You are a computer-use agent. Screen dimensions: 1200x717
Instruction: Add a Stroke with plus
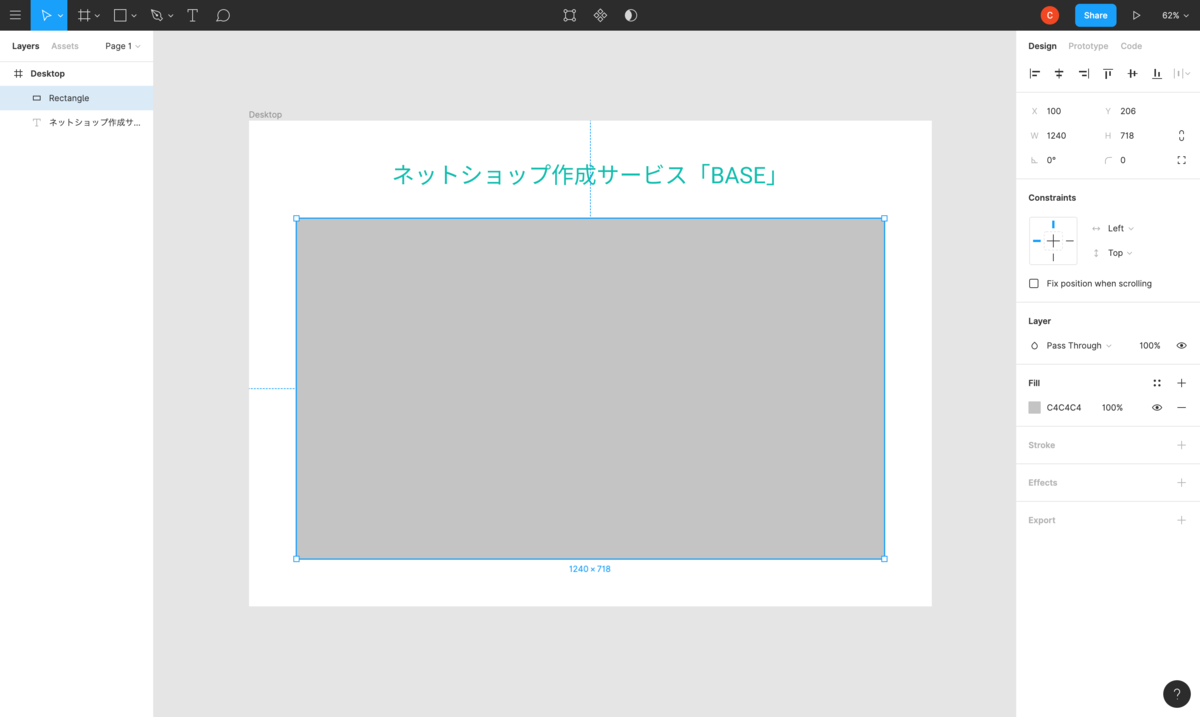(x=1181, y=445)
